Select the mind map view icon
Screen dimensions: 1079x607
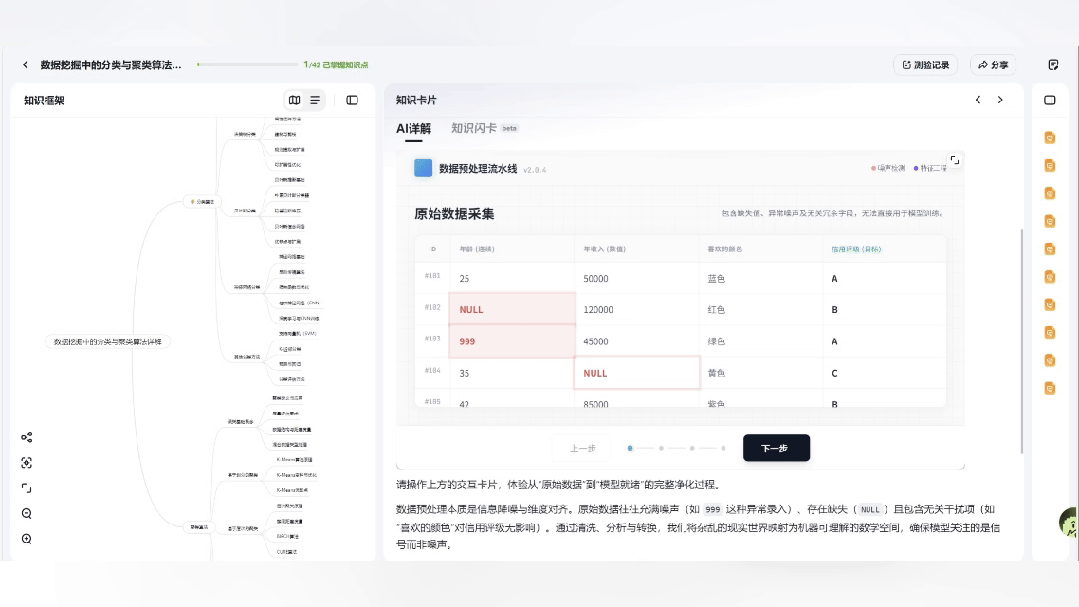click(x=294, y=100)
